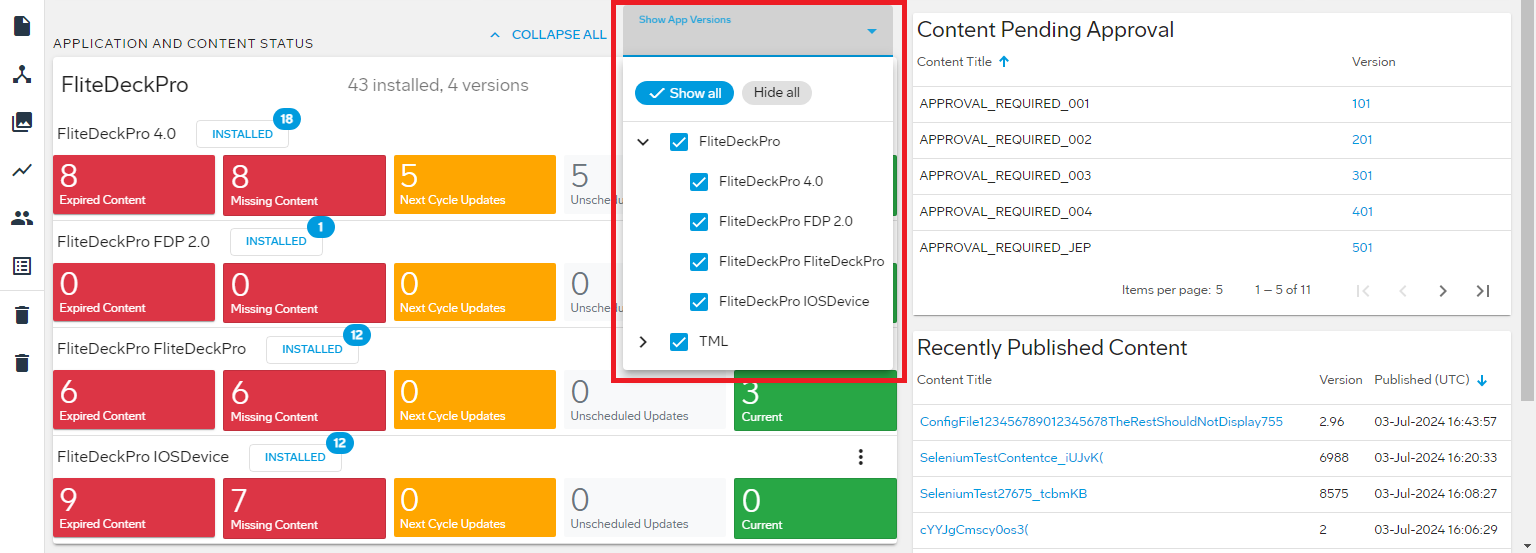Screen dimensions: 1536x553
Task: Open the users group icon in sidebar
Action: click(22, 218)
